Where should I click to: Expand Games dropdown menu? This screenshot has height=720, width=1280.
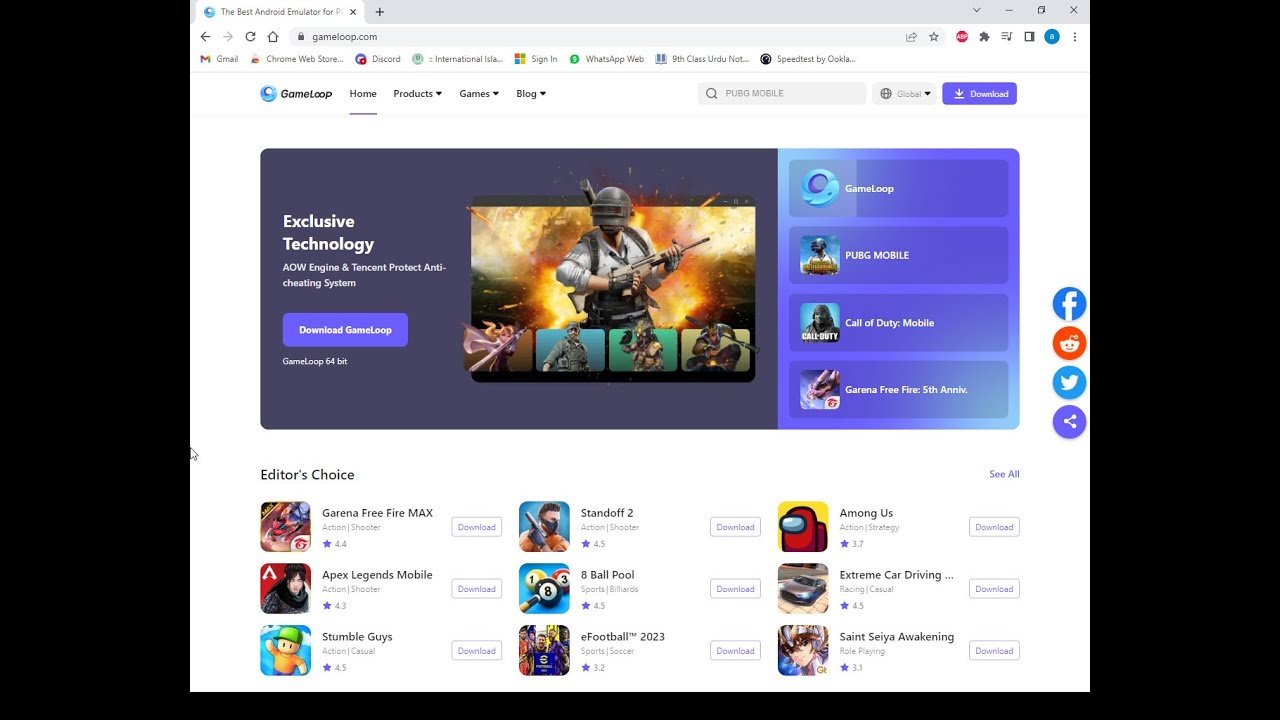[479, 94]
